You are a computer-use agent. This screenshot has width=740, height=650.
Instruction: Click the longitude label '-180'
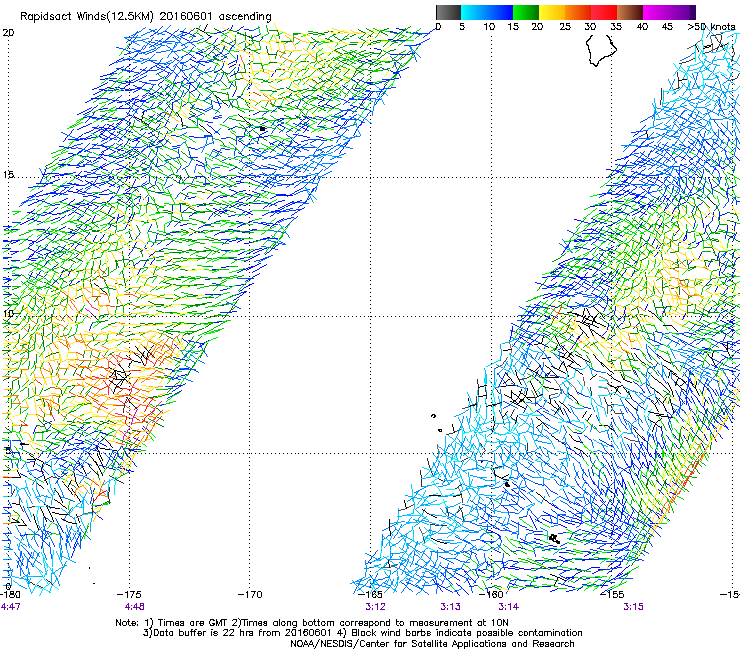coord(10,594)
